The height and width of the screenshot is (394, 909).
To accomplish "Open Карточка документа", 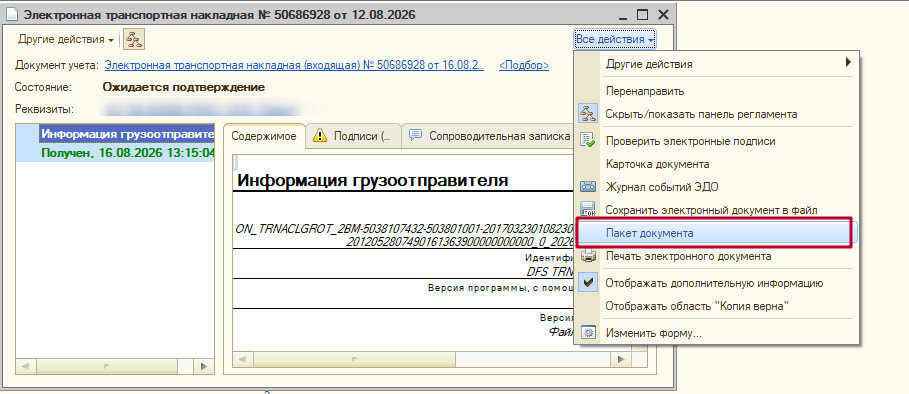I will 716,165.
